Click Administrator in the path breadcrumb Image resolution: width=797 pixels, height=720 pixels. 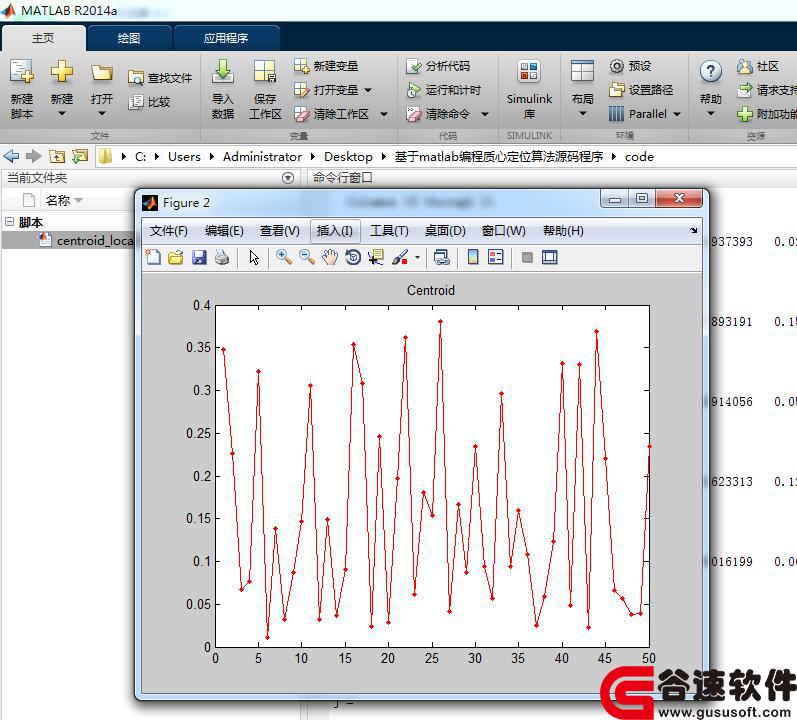262,156
